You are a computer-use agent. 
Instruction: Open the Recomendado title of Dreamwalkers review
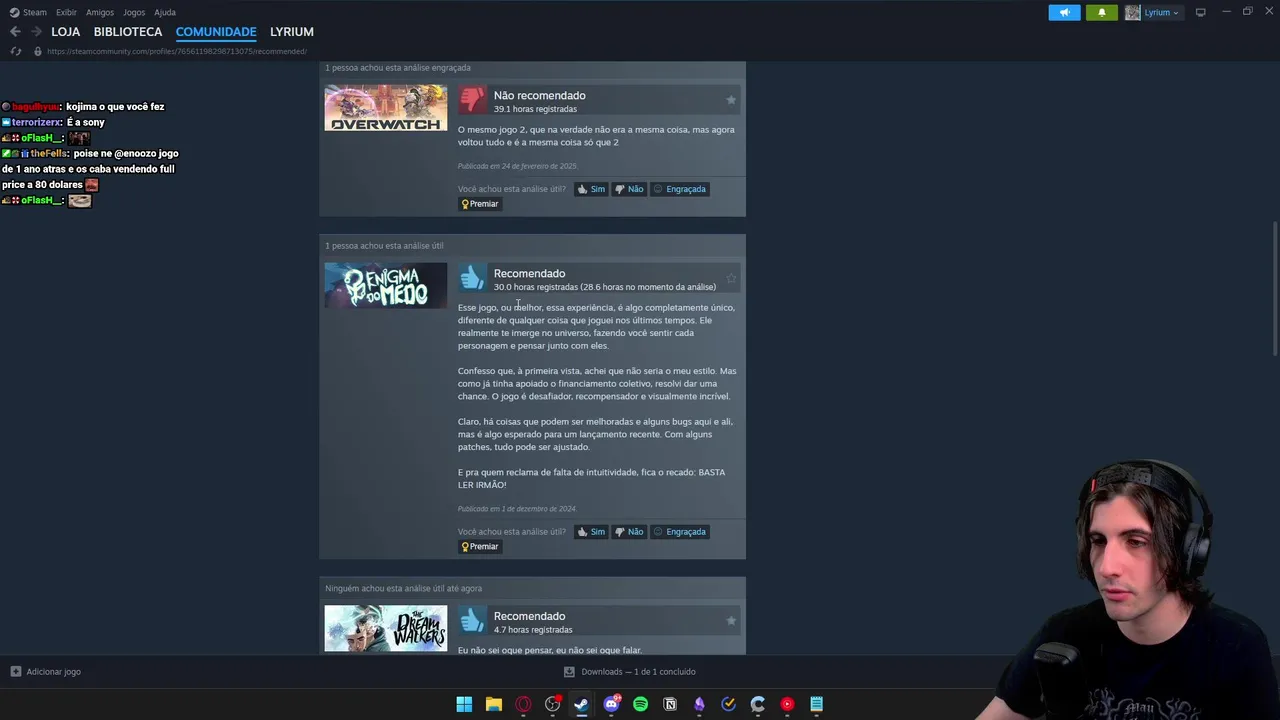click(x=529, y=617)
